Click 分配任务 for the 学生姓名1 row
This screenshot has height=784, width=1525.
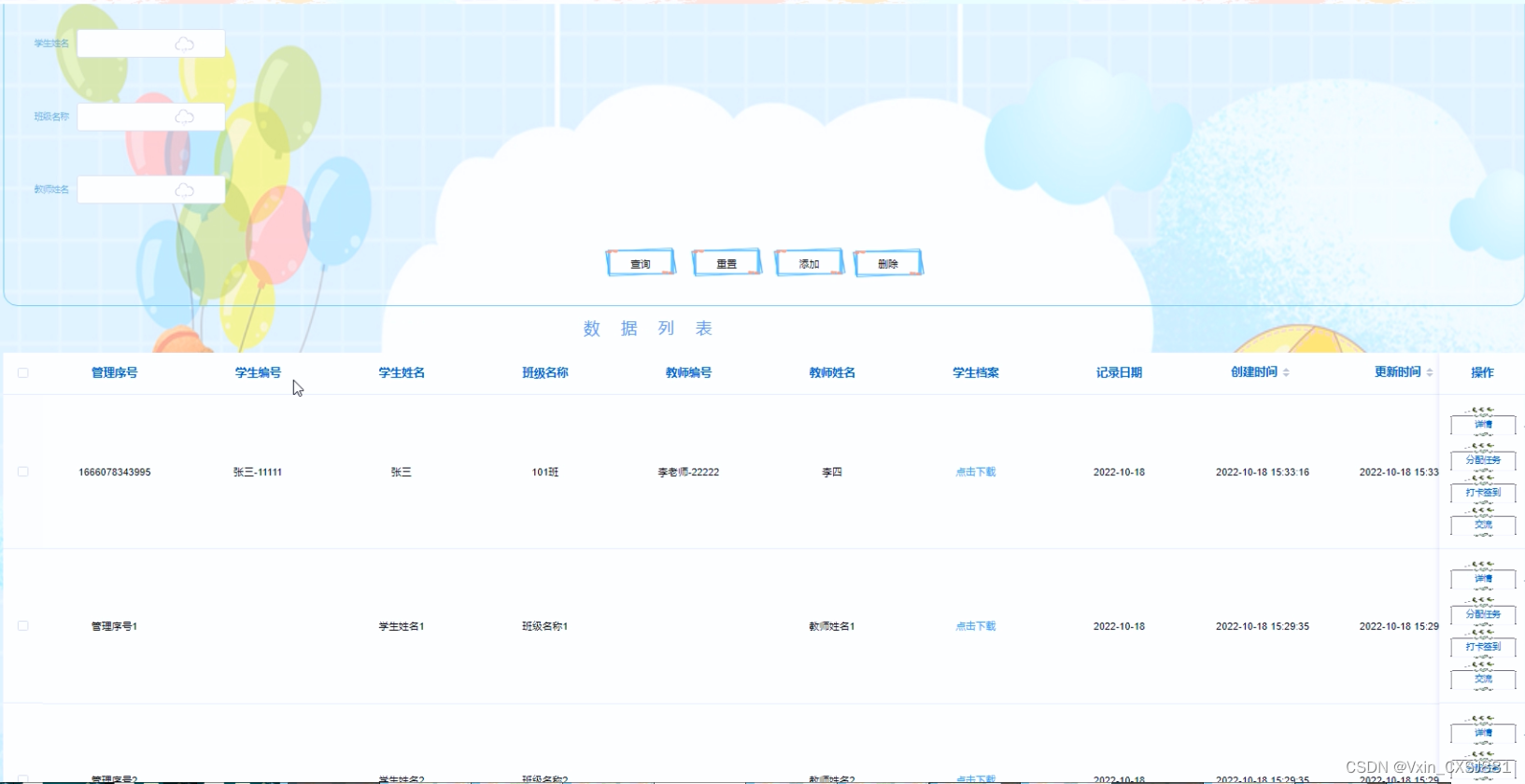pos(1483,614)
